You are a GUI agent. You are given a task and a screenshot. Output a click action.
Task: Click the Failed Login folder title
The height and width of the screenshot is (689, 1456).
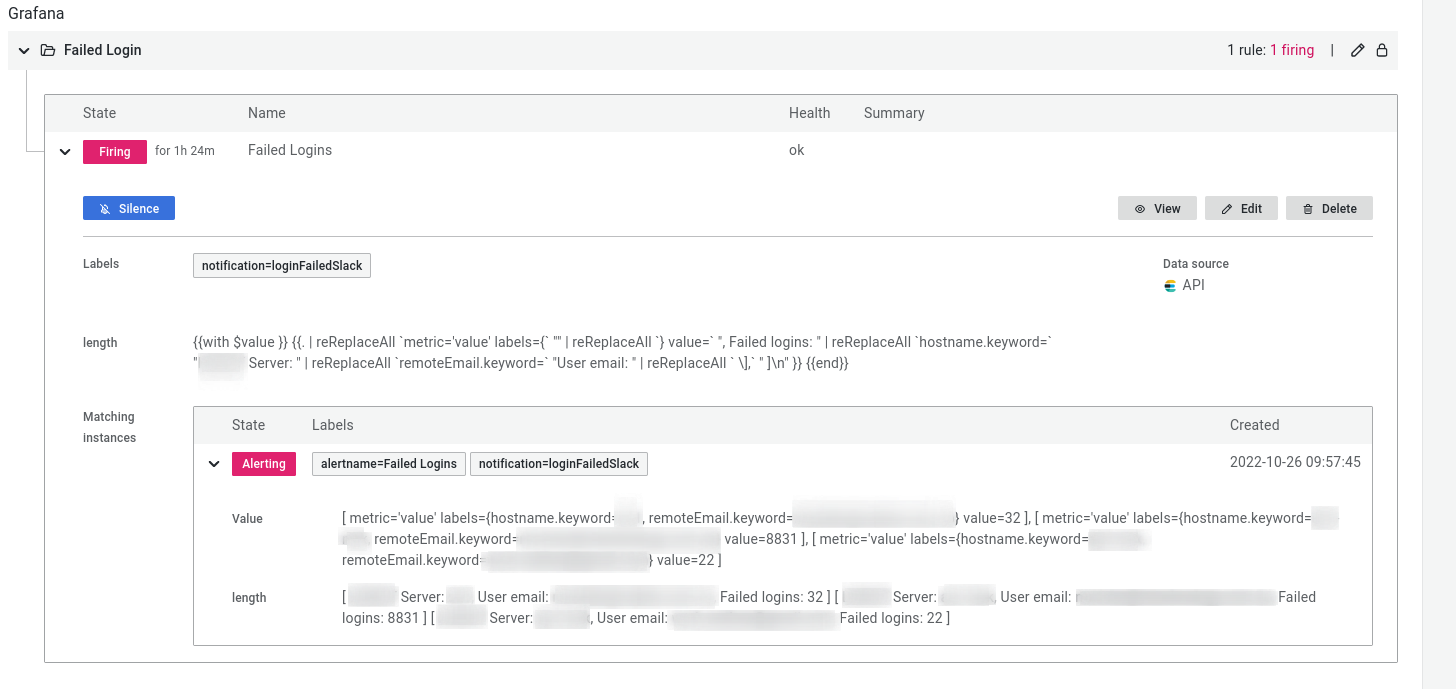pos(103,50)
